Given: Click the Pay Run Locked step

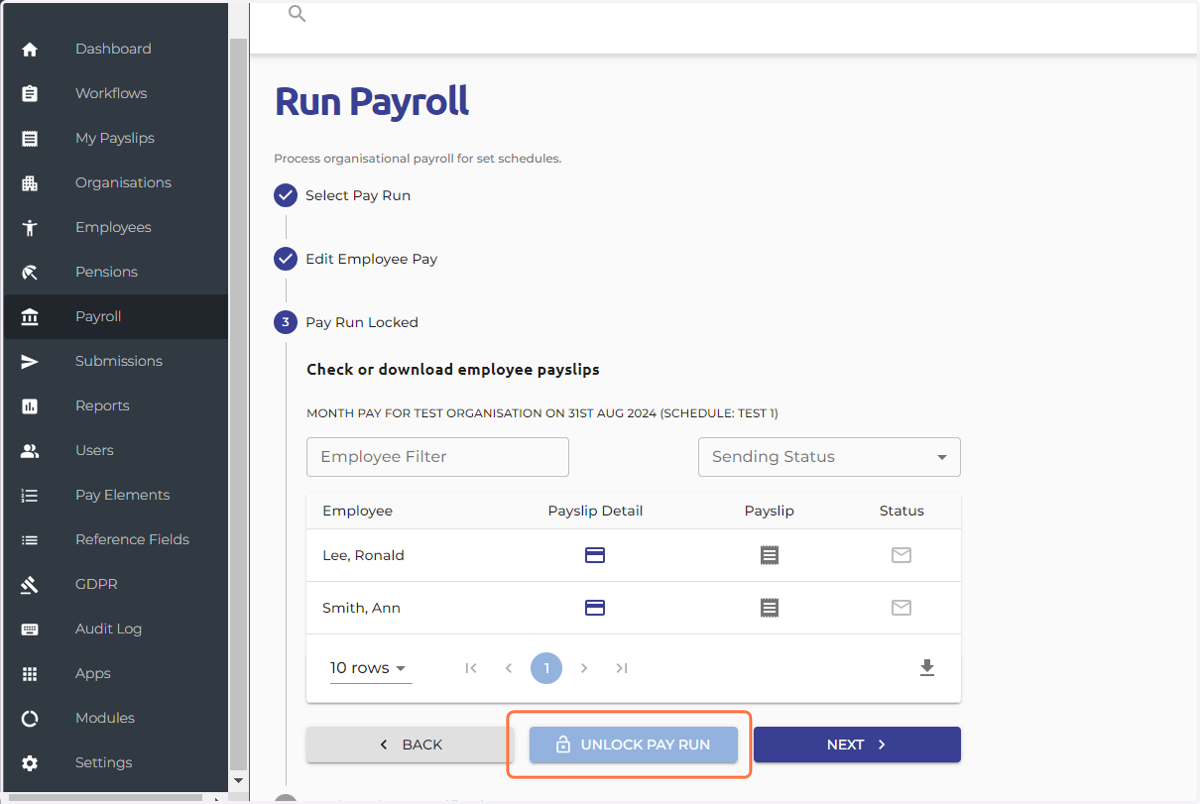Looking at the screenshot, I should (x=346, y=323).
